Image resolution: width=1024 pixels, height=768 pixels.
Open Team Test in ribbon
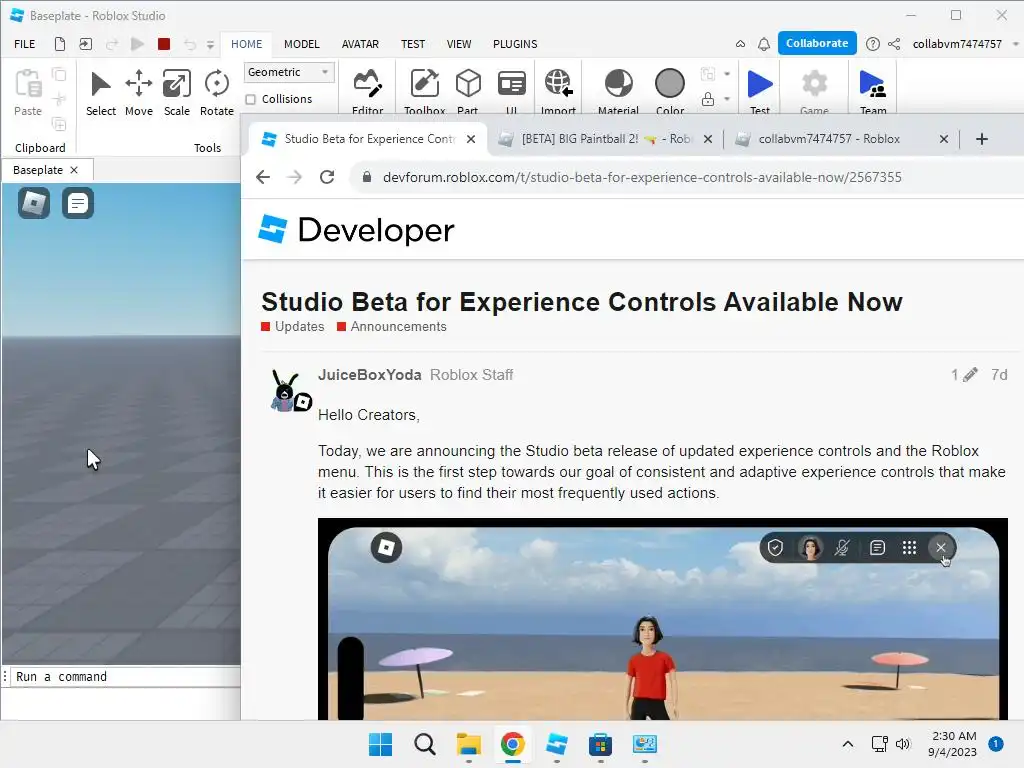pyautogui.click(x=872, y=91)
